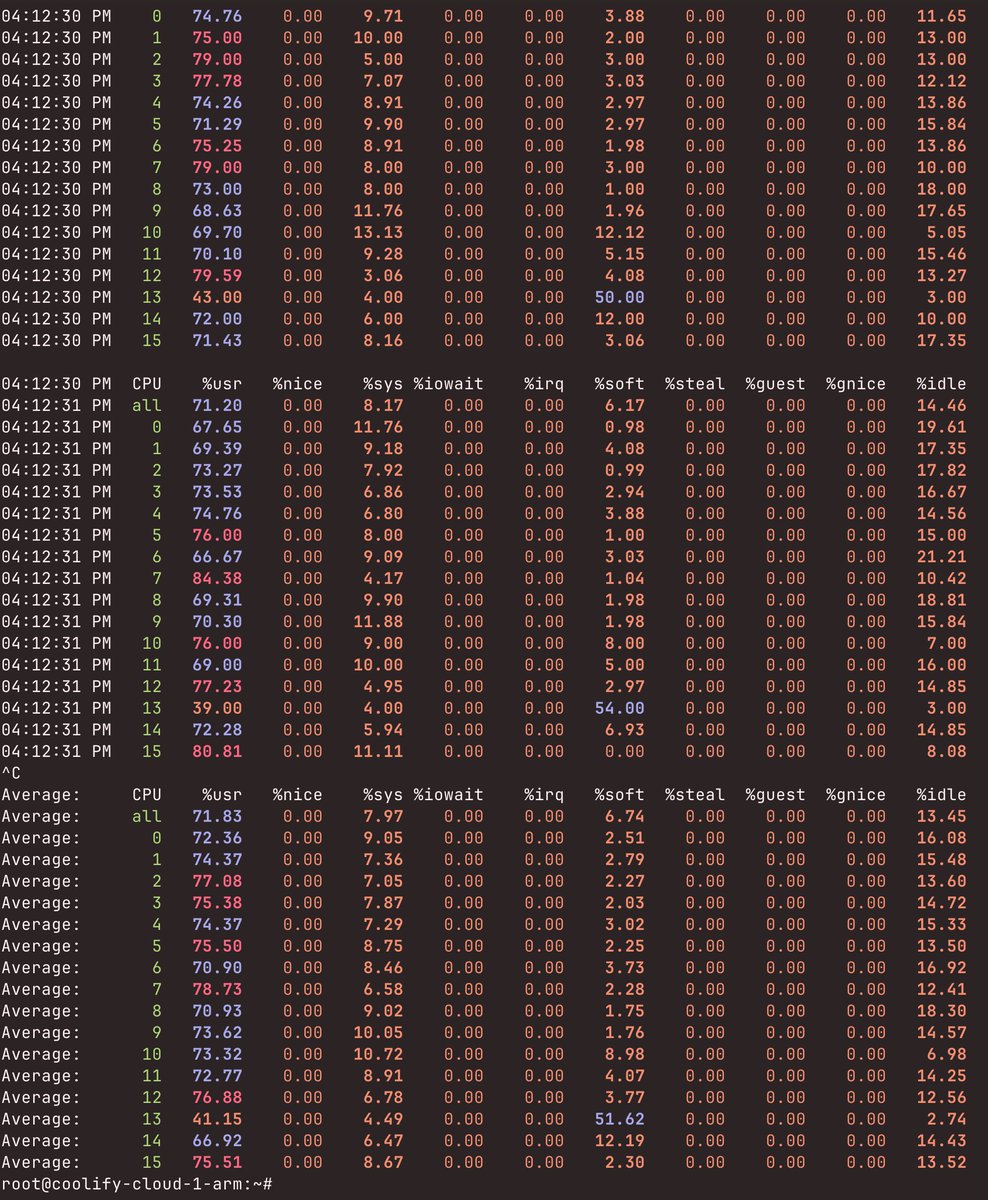Click the 54.00 %soft value
The image size is (988, 1200).
619,708
